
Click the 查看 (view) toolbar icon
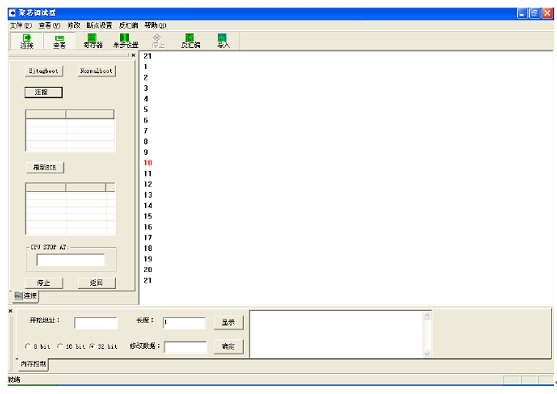(x=59, y=41)
